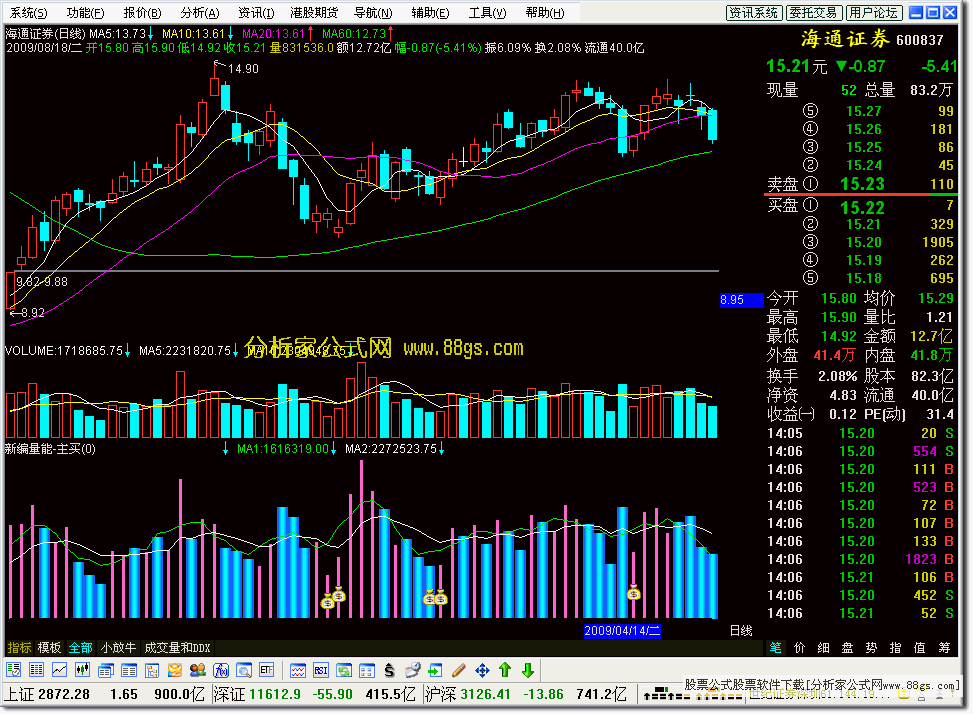Click the 用户论坛 button
973x714 pixels.
[874, 12]
